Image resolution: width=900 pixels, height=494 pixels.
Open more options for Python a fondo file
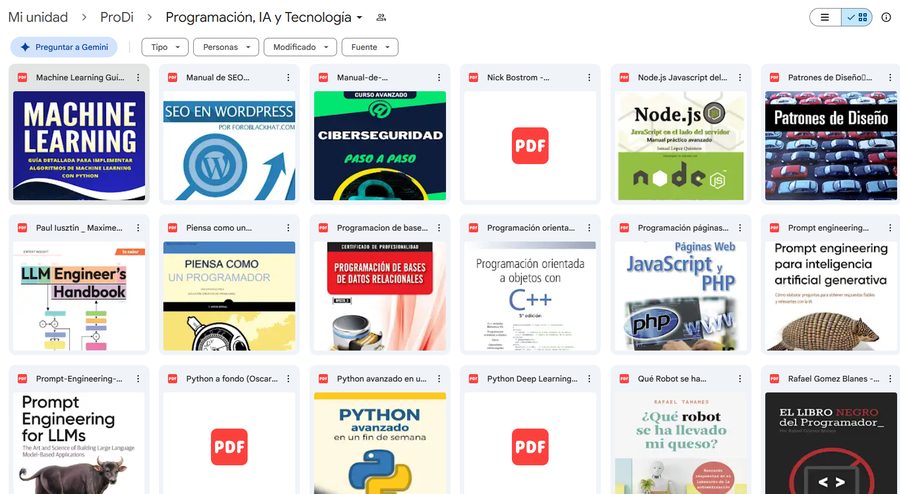(288, 379)
